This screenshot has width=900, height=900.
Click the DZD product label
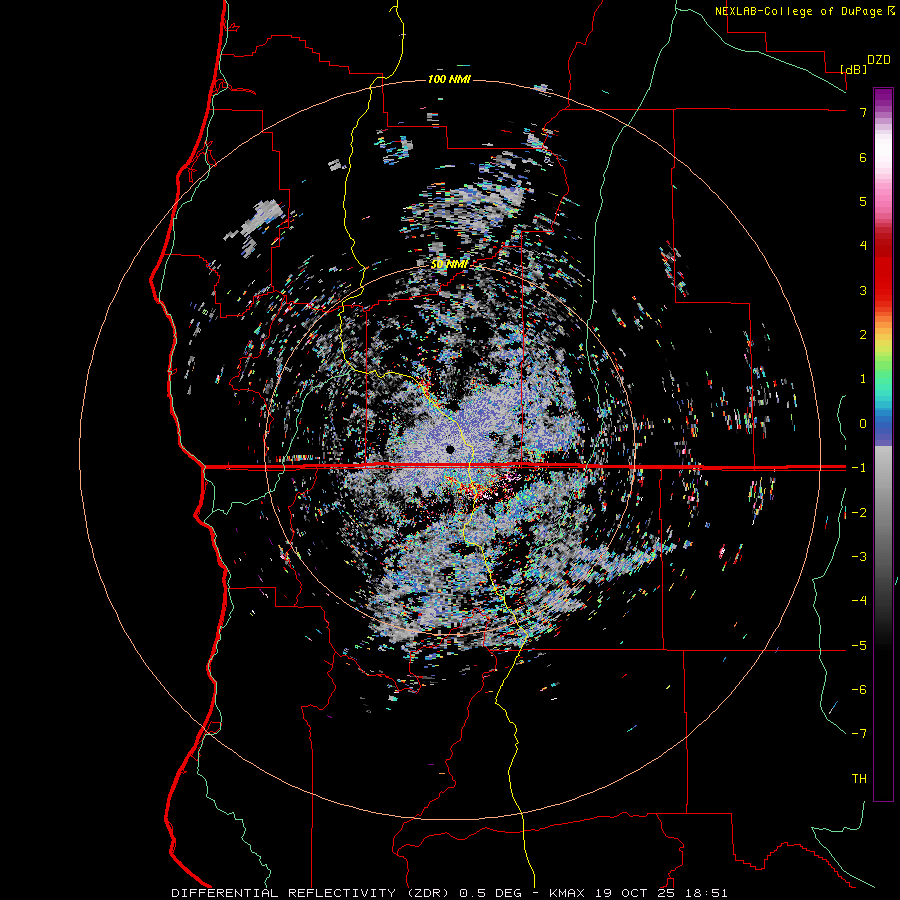click(x=879, y=60)
